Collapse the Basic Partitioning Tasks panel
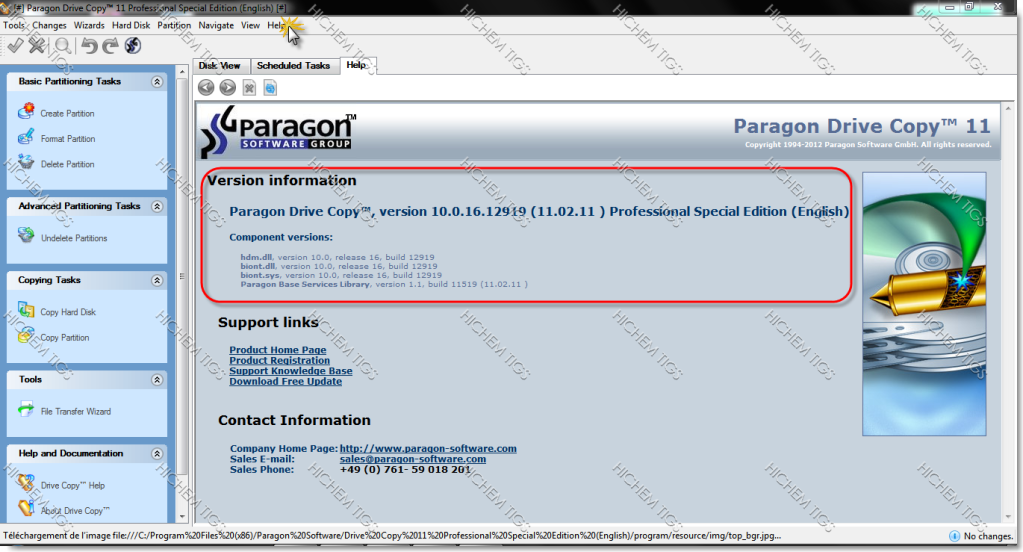Screen dimensions: 1023x552 [x=157, y=82]
